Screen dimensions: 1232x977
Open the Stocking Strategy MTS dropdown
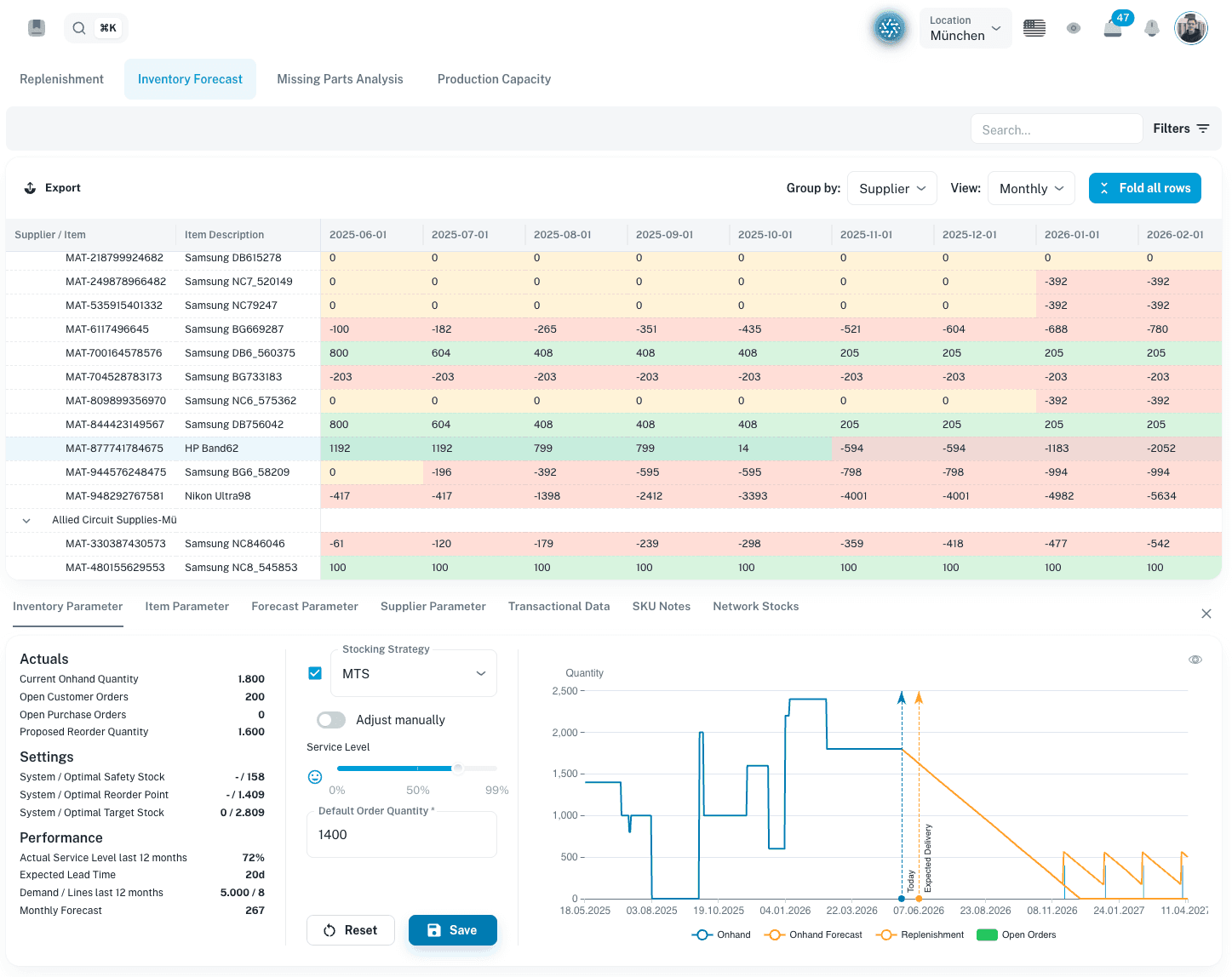tap(414, 673)
